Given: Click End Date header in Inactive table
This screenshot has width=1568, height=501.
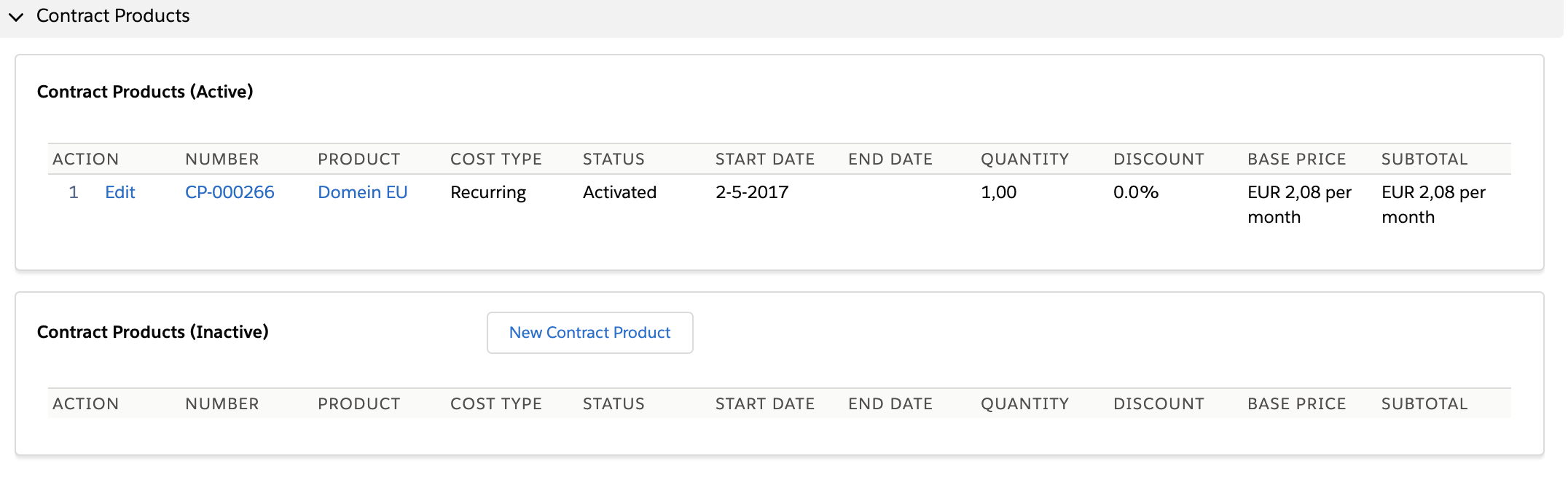Looking at the screenshot, I should 890,404.
